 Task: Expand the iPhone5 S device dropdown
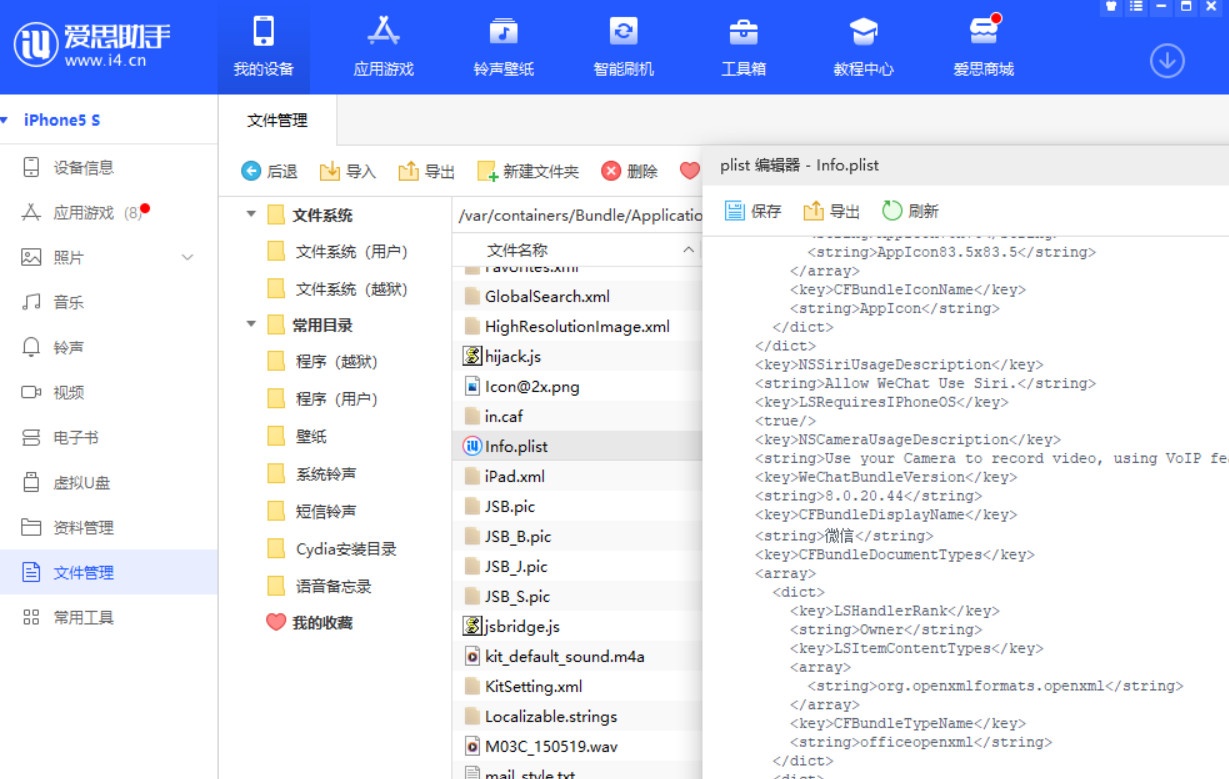pos(5,120)
